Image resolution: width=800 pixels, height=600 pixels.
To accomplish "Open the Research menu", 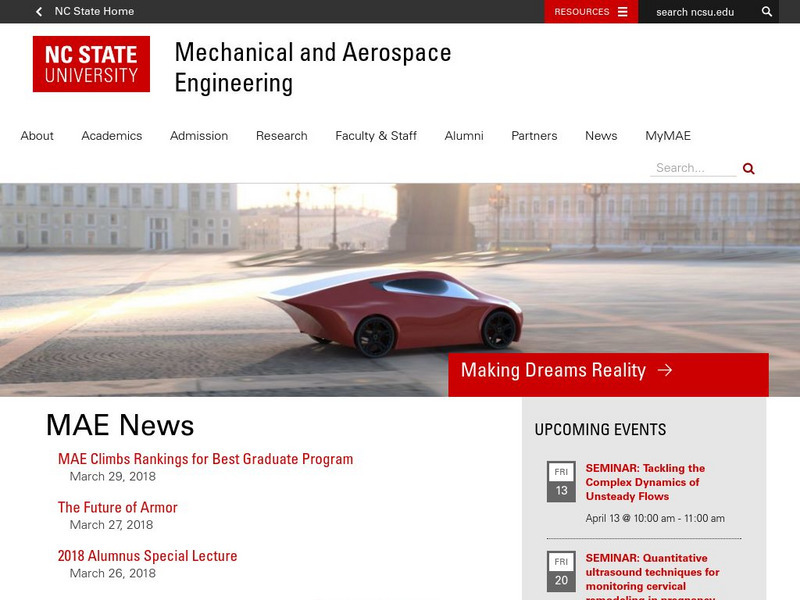I will (x=281, y=135).
